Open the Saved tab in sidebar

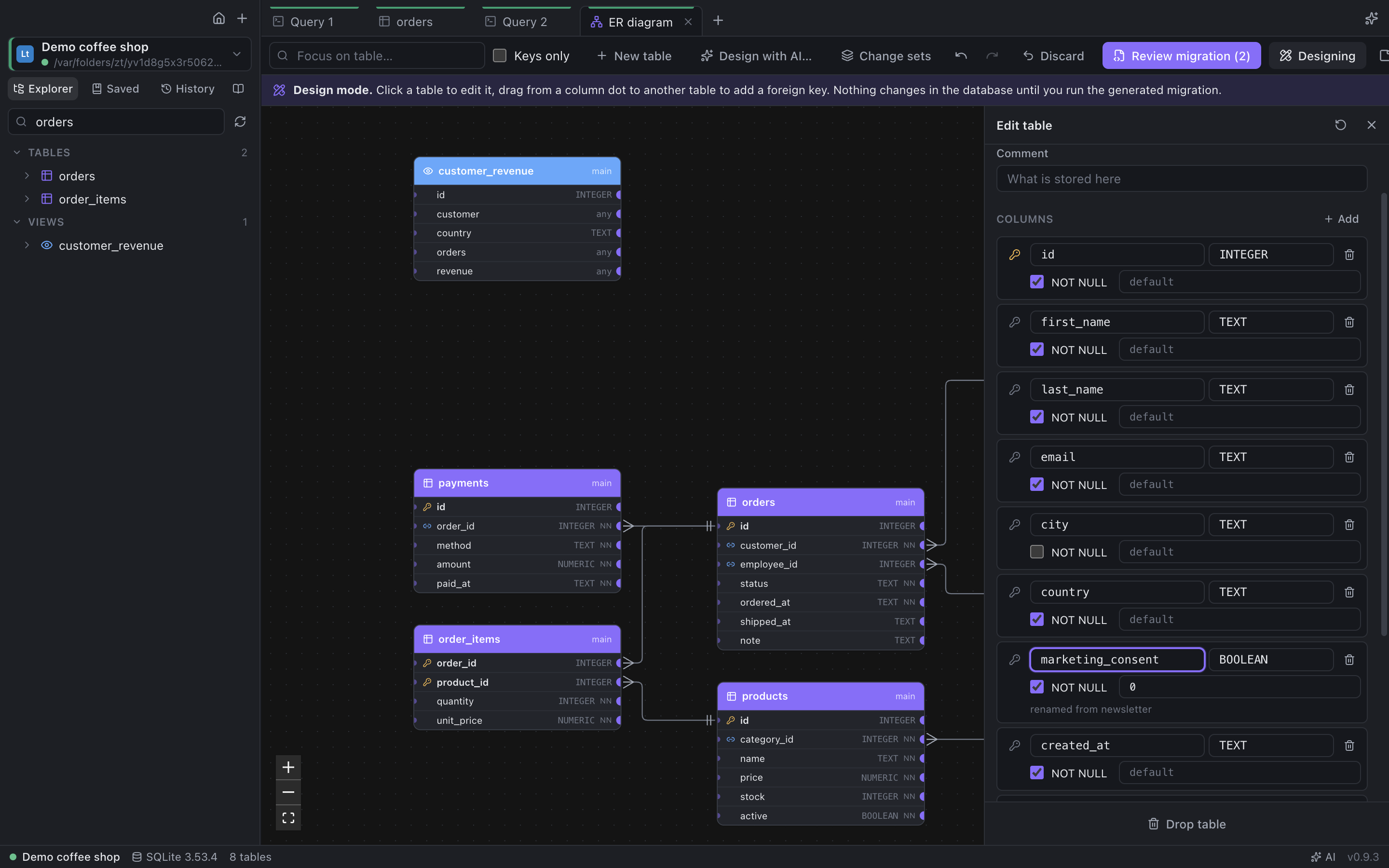tap(115, 88)
